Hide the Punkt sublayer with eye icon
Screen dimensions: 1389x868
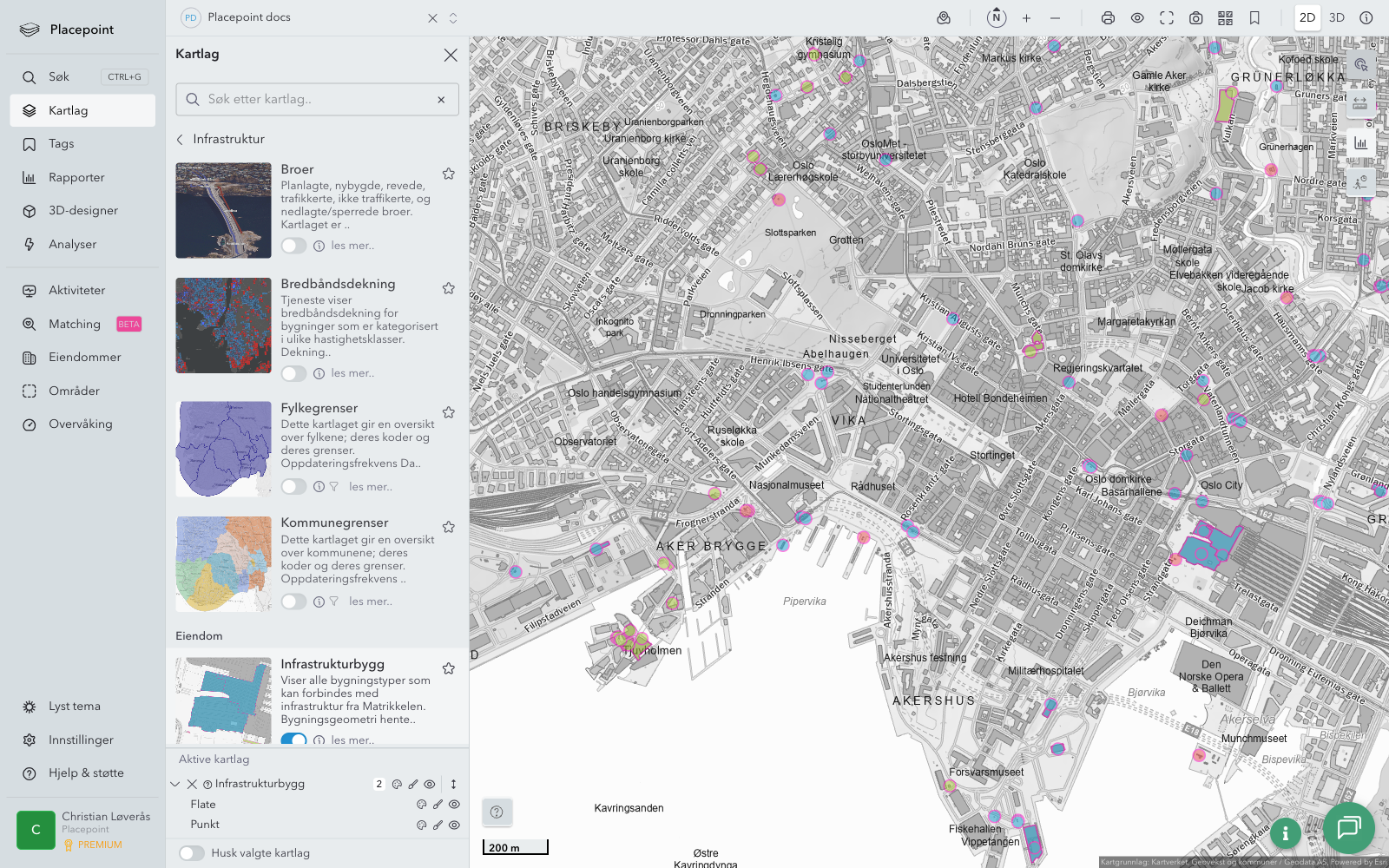(454, 825)
